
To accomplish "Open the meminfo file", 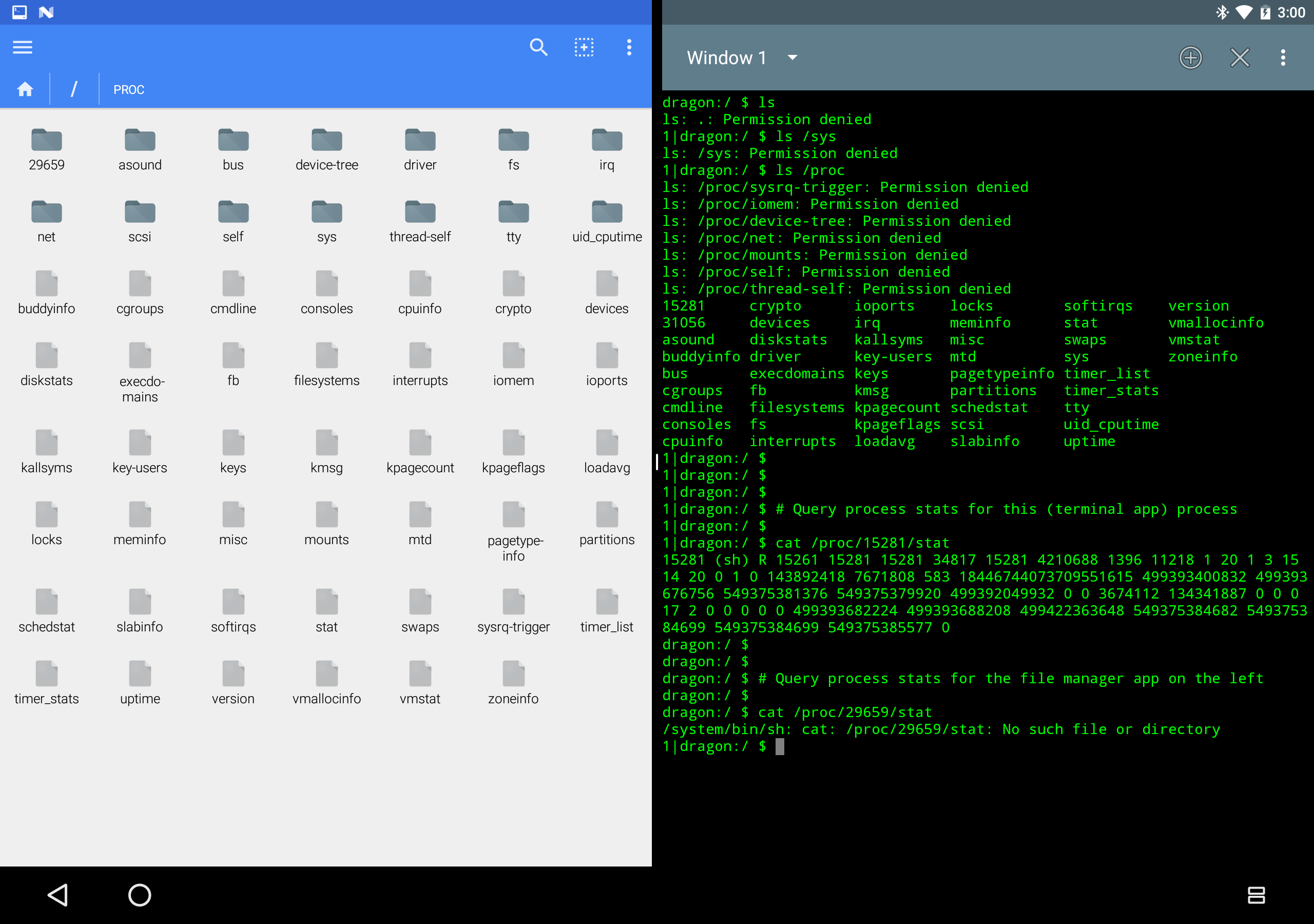I will [140, 523].
